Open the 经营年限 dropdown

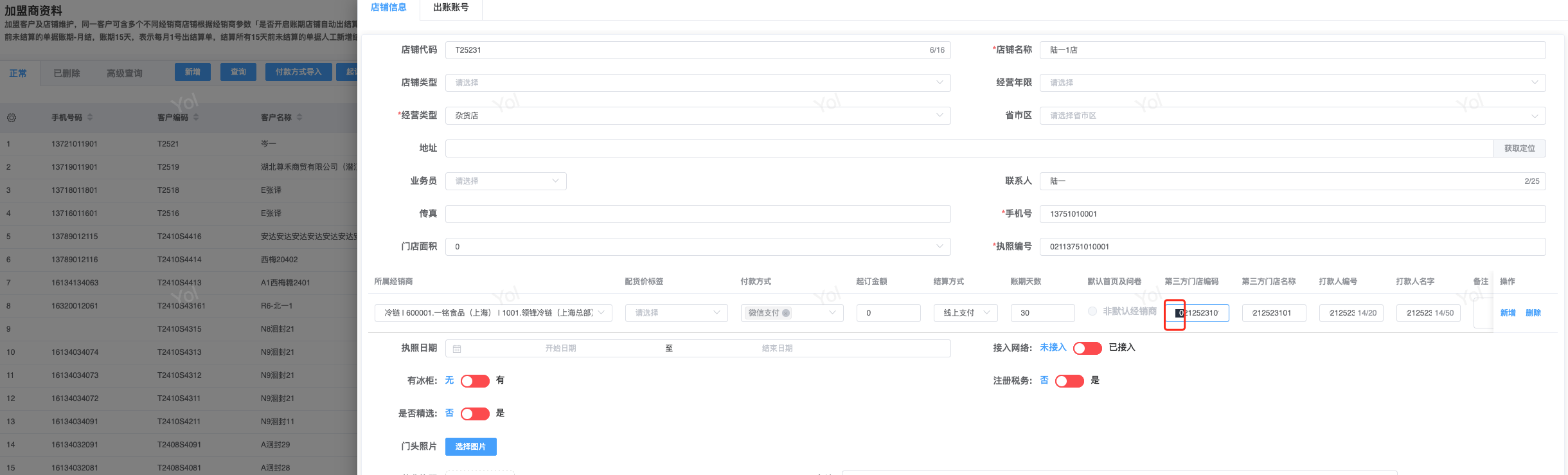pos(1293,83)
